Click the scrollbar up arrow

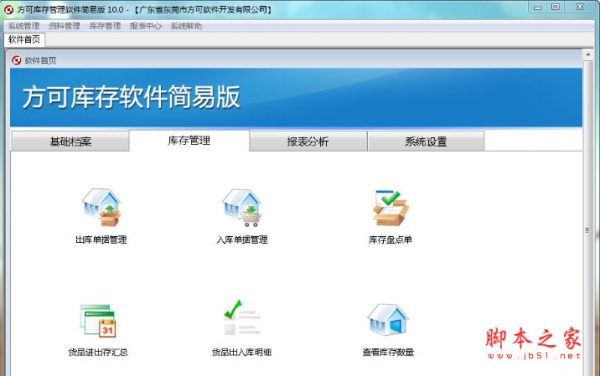(x=588, y=55)
